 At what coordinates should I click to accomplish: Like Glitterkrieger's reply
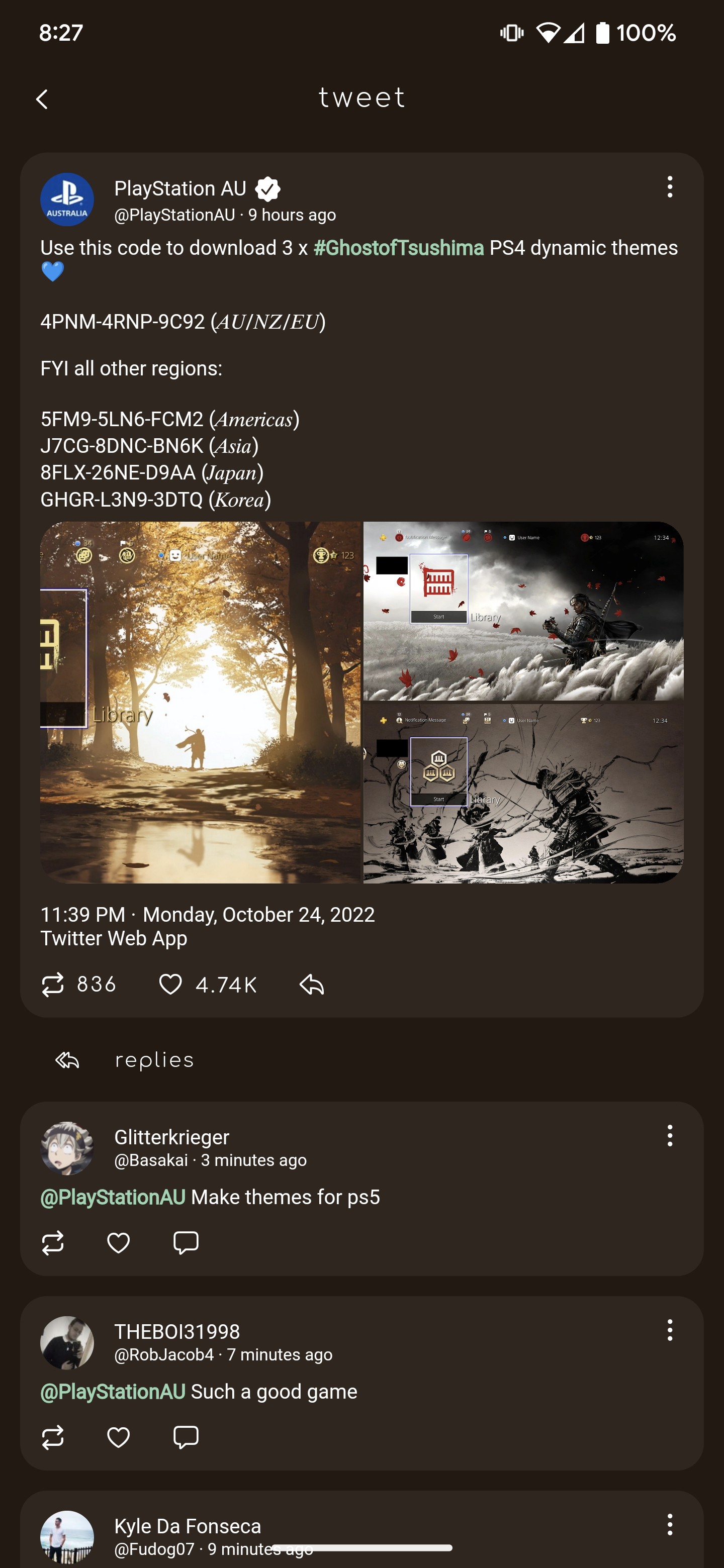(x=118, y=1242)
